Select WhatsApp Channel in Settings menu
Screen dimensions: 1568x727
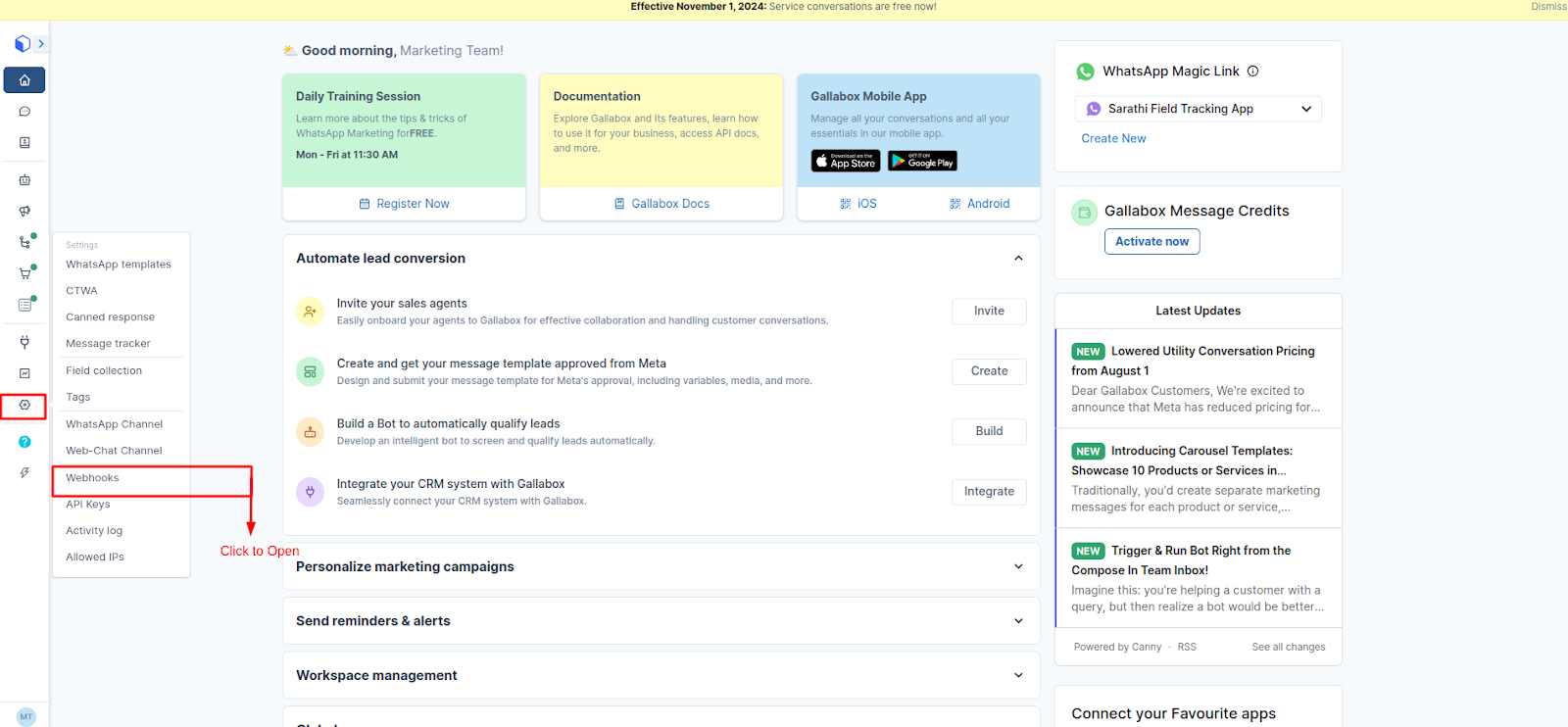[x=114, y=424]
